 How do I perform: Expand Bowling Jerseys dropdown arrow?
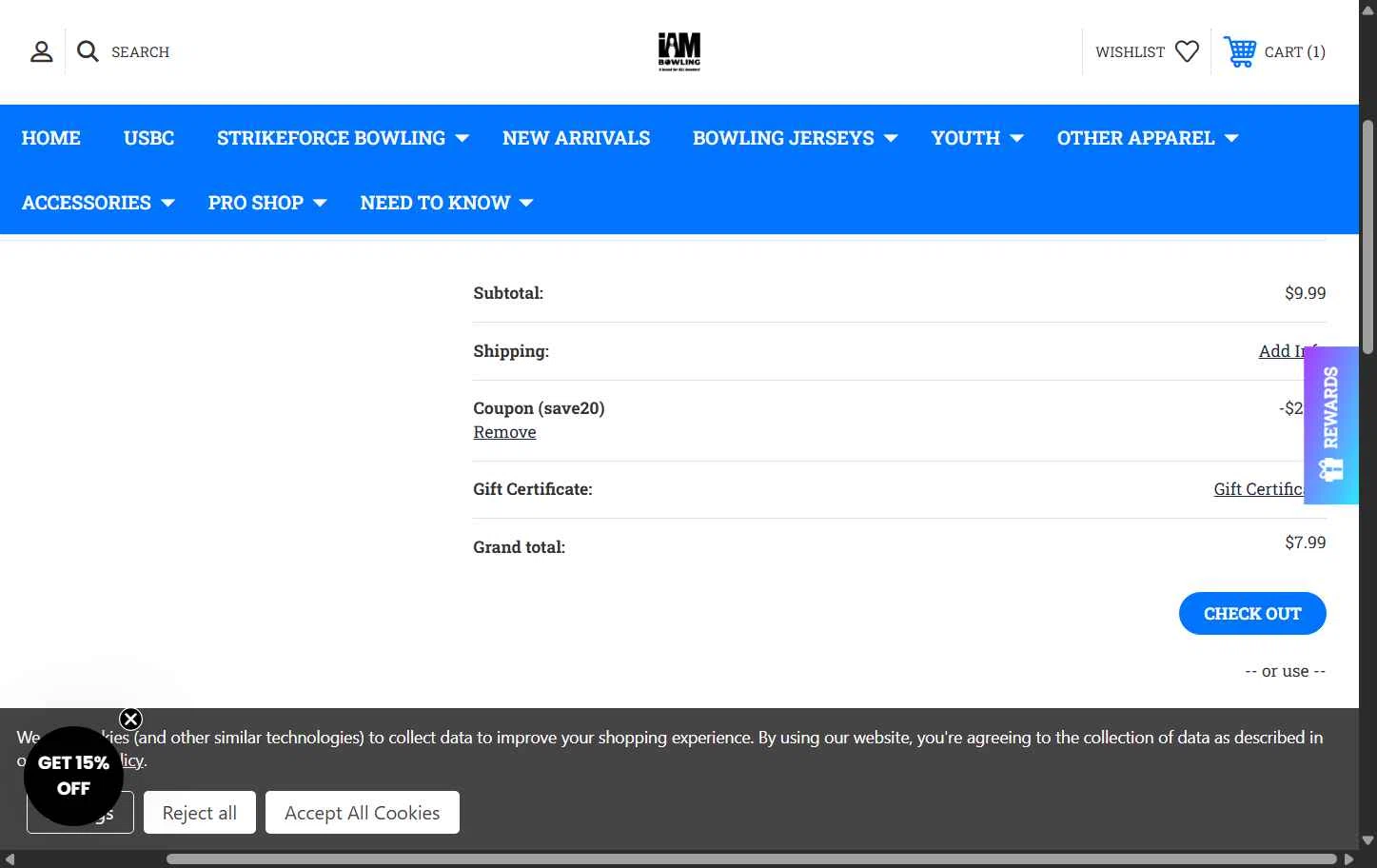click(x=891, y=139)
